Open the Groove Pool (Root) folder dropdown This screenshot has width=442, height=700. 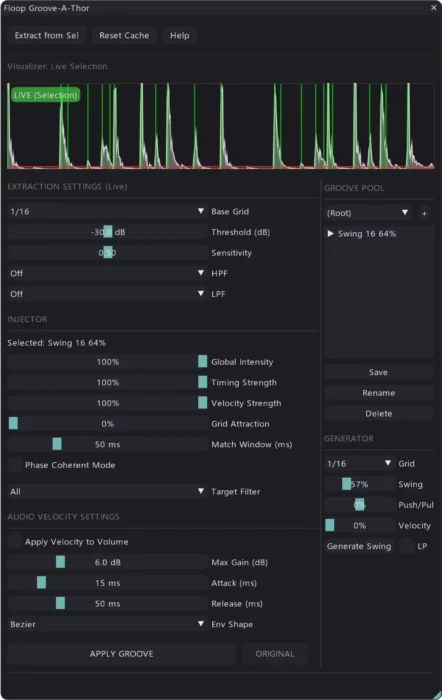coord(368,213)
